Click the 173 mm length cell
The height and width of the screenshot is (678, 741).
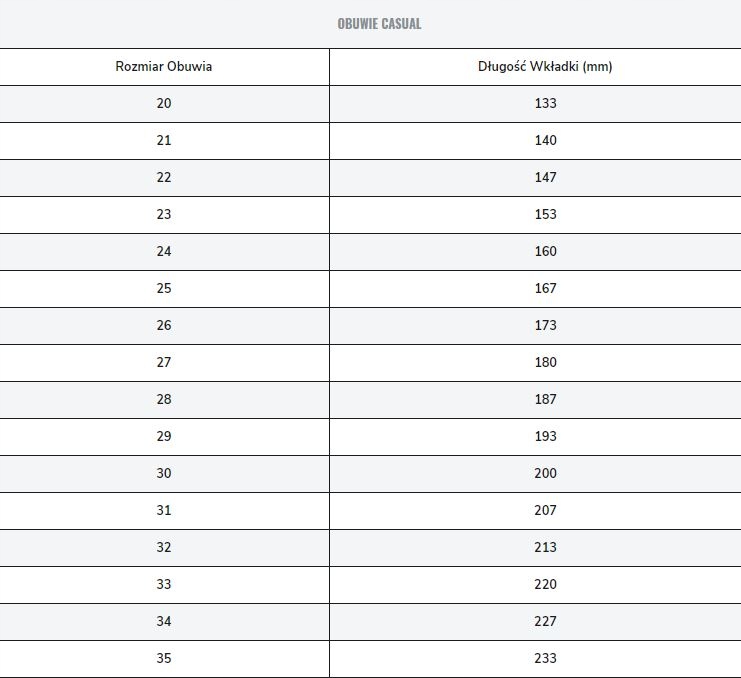pos(545,325)
